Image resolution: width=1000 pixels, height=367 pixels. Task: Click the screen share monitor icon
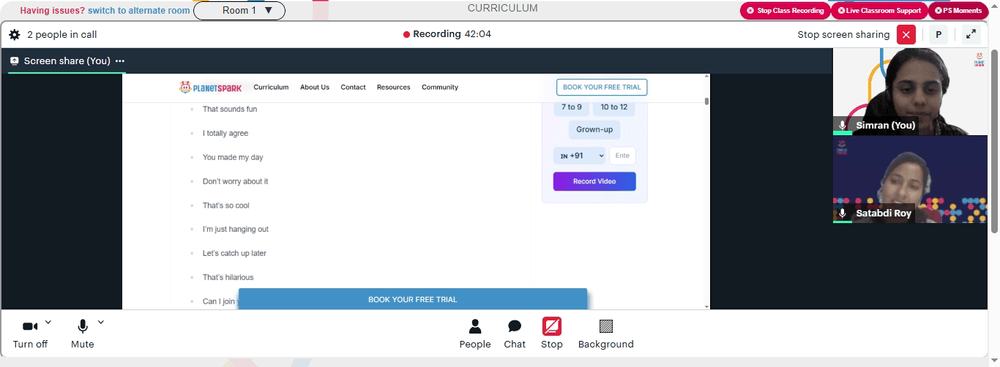click(14, 61)
